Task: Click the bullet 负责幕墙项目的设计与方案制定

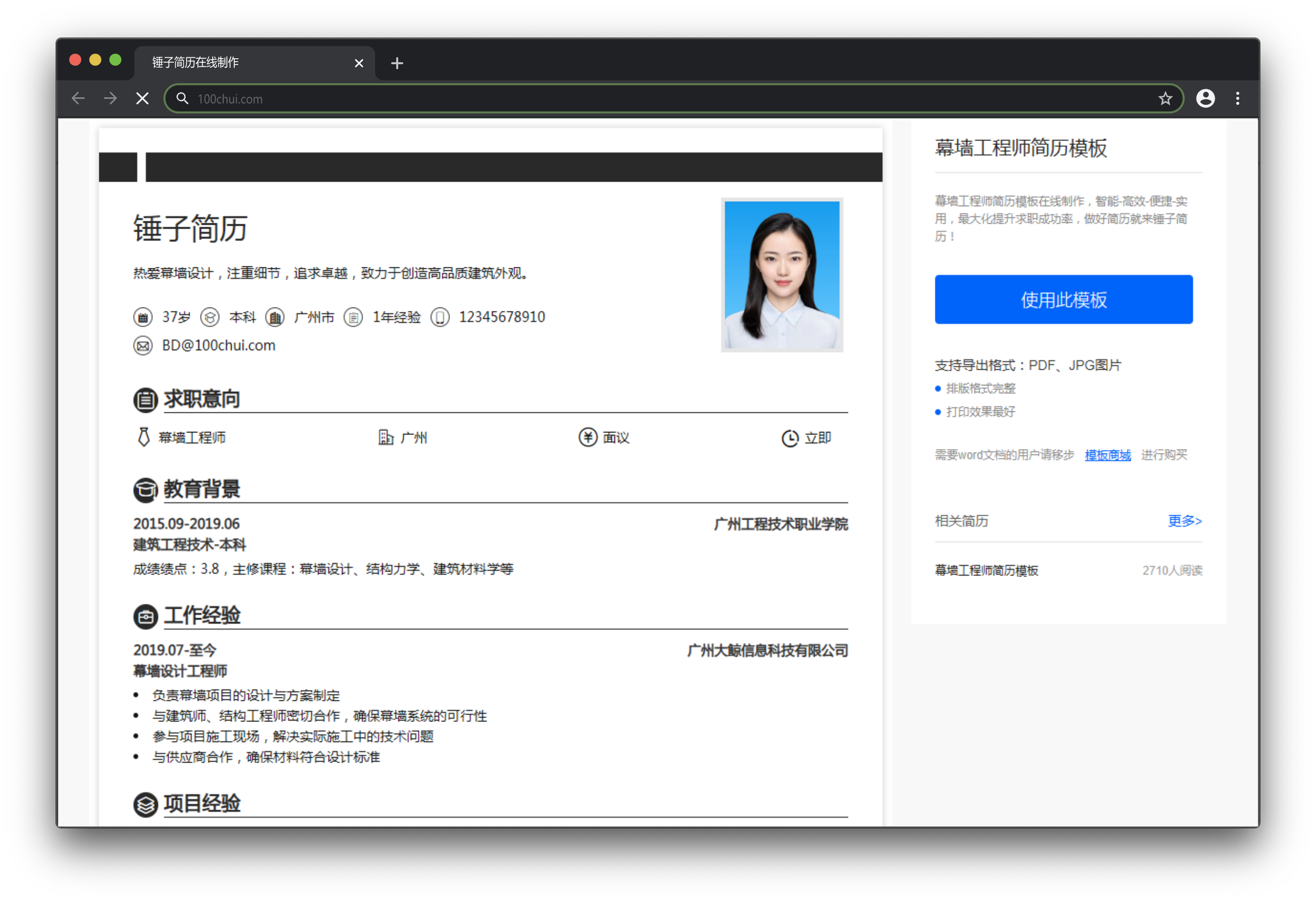Action: pos(246,696)
